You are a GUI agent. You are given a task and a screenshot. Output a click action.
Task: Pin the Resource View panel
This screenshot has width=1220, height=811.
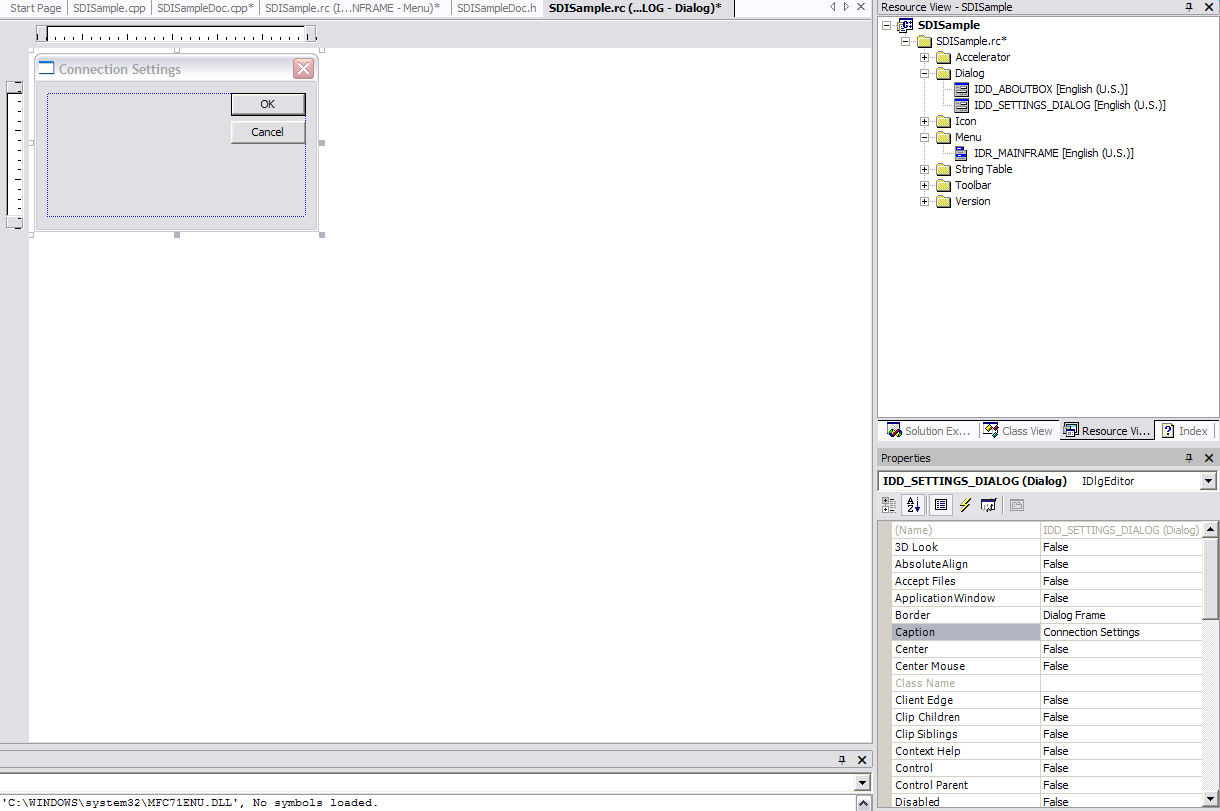click(x=1189, y=7)
